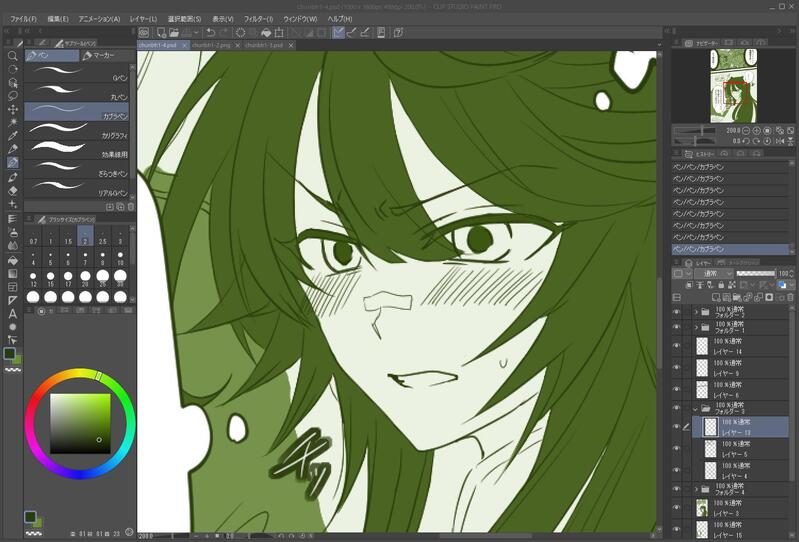This screenshot has height=542, width=799.
Task: Hide layer レイヤー 14 via eye icon
Action: [677, 346]
